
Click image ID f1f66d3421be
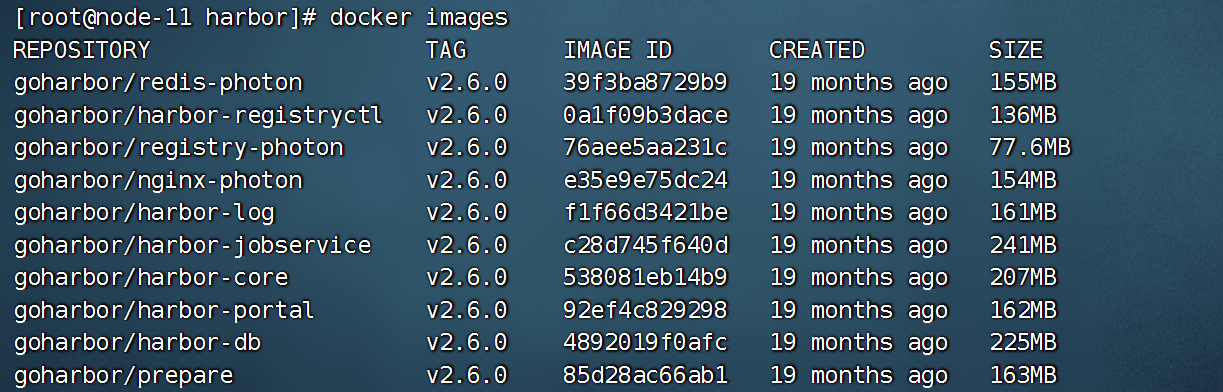pos(645,213)
